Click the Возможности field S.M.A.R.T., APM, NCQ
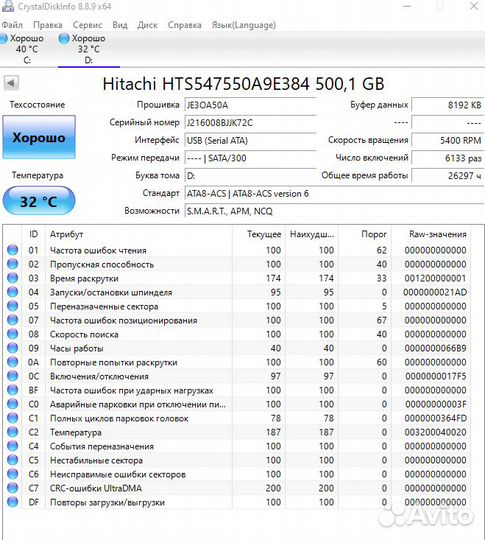 pyautogui.click(x=334, y=211)
